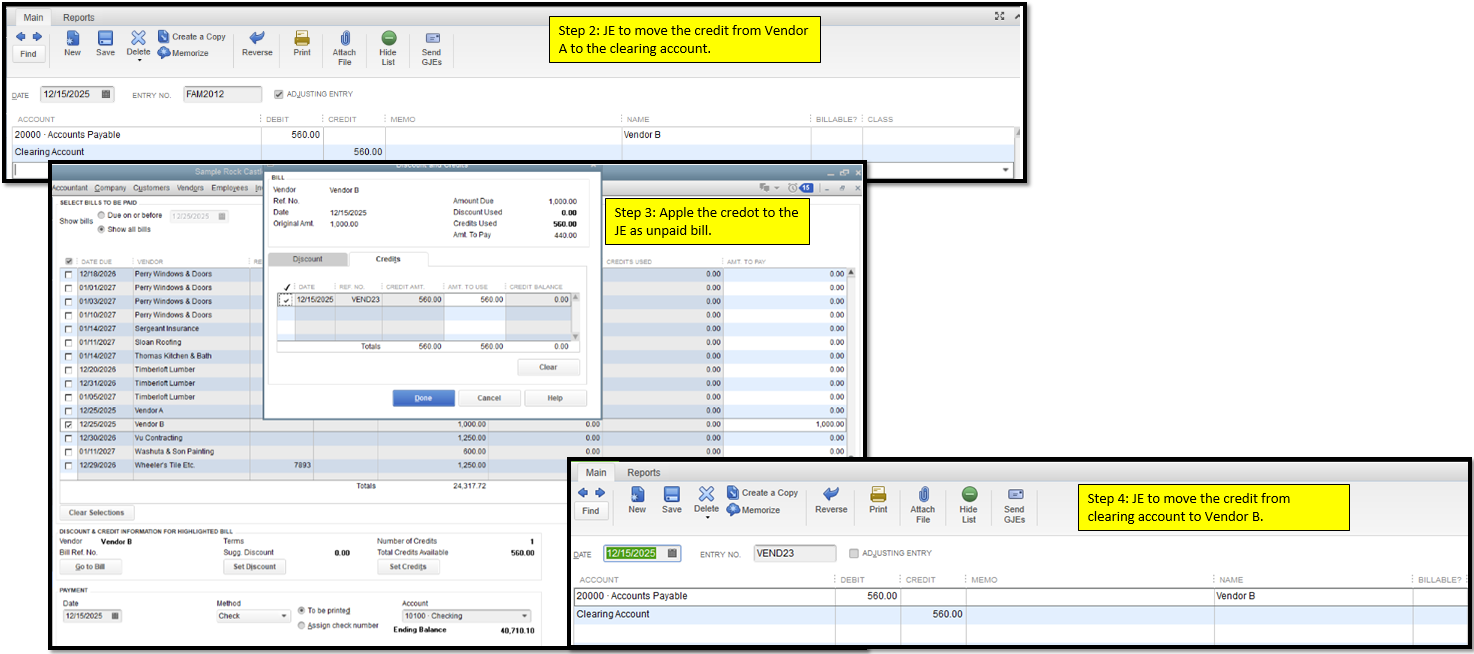Screen dimensions: 1474x654
Task: Click Delete X icon in FAM2012 journal window
Action: point(138,37)
